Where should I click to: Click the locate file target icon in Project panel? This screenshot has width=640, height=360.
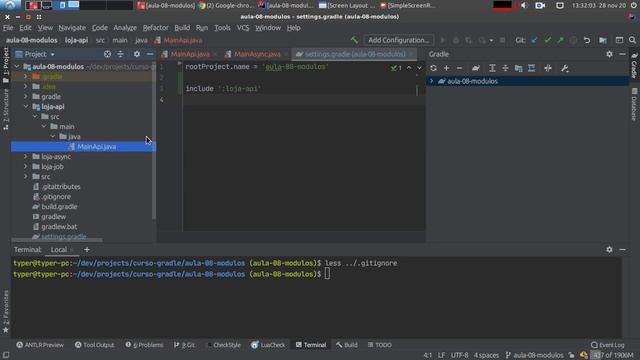pyautogui.click(x=107, y=54)
